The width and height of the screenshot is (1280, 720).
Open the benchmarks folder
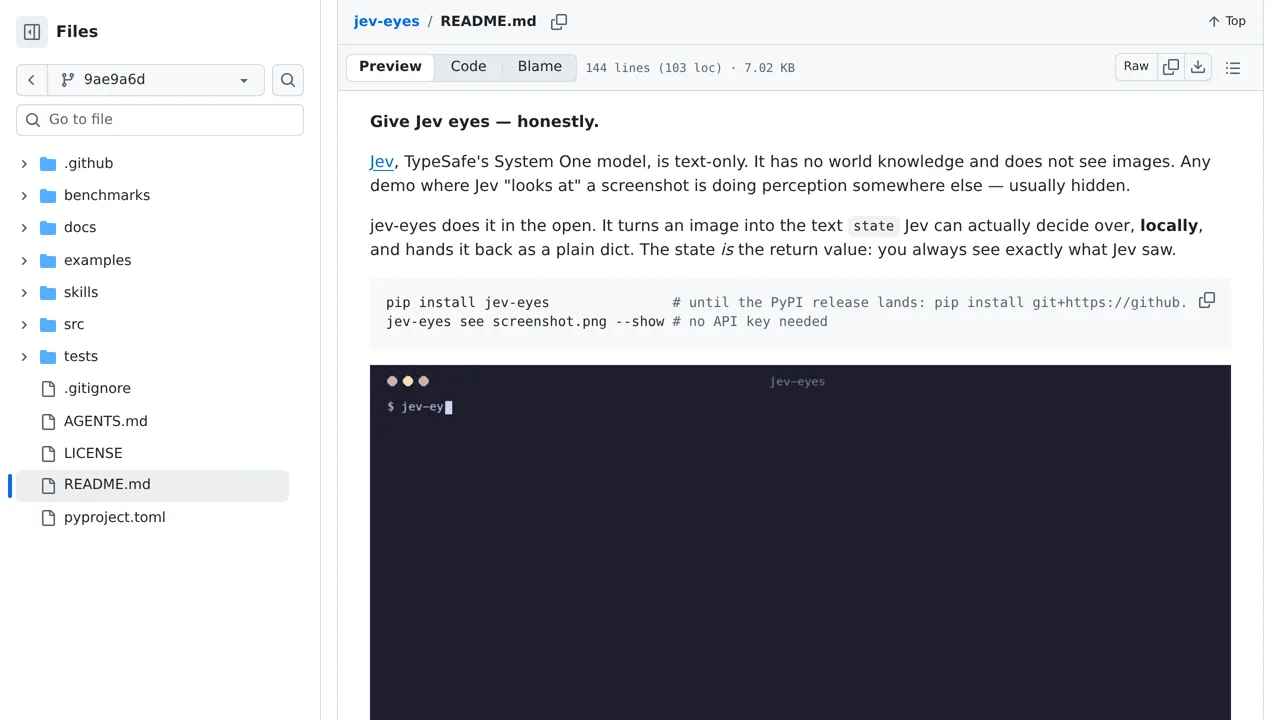click(107, 195)
